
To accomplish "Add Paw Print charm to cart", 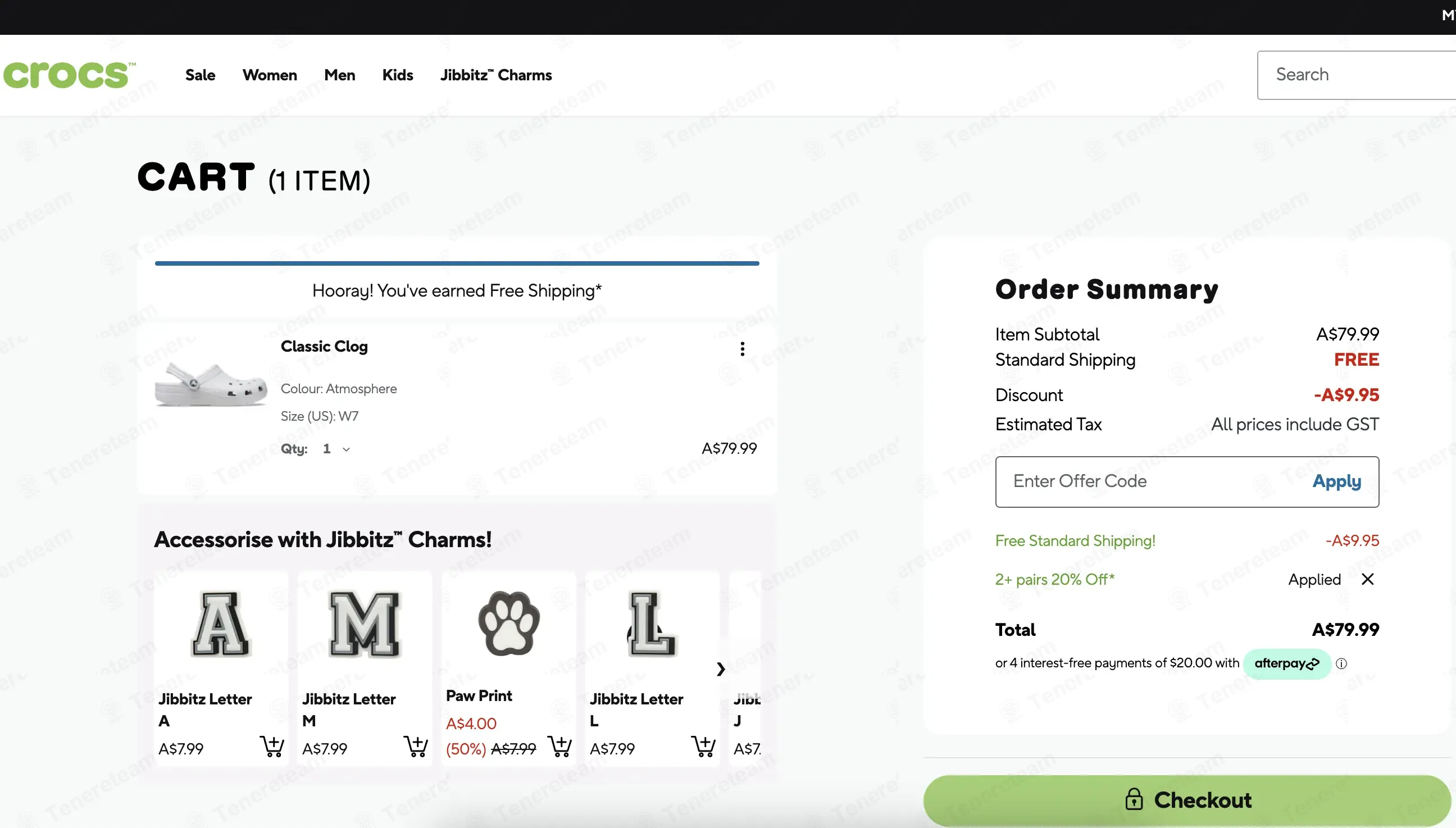I will [x=559, y=745].
